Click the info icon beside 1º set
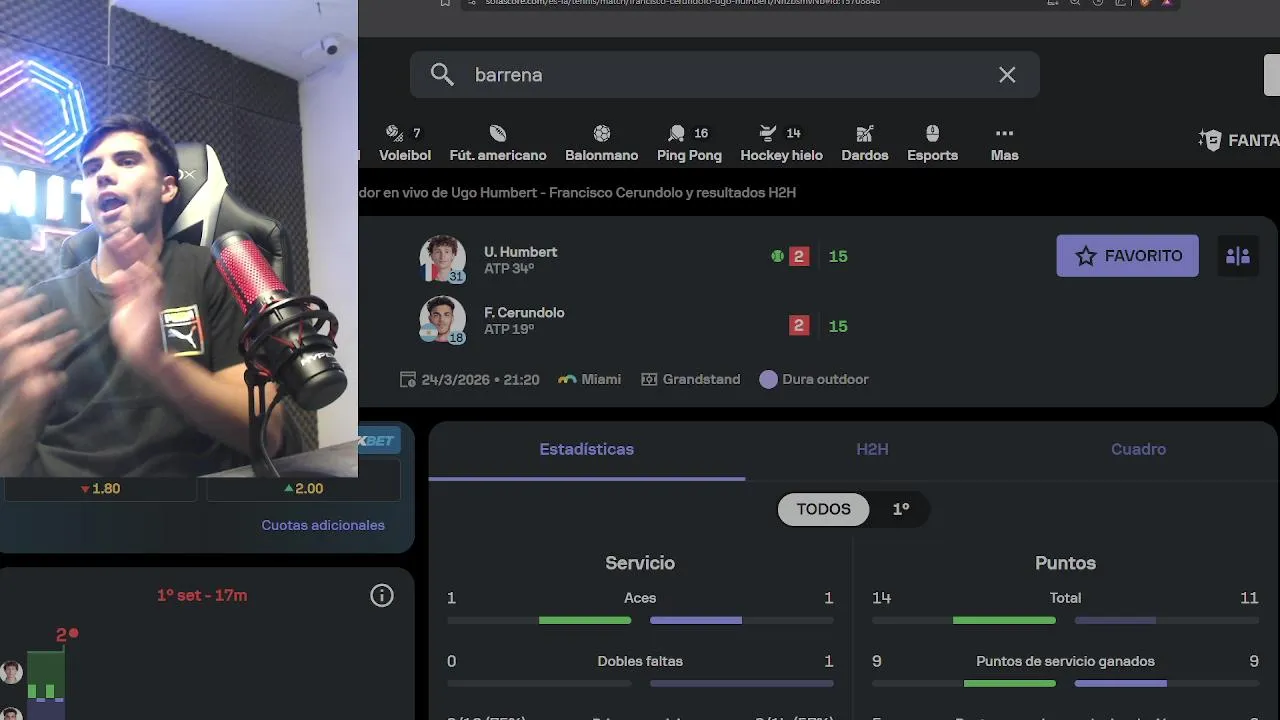The width and height of the screenshot is (1280, 720). (382, 596)
